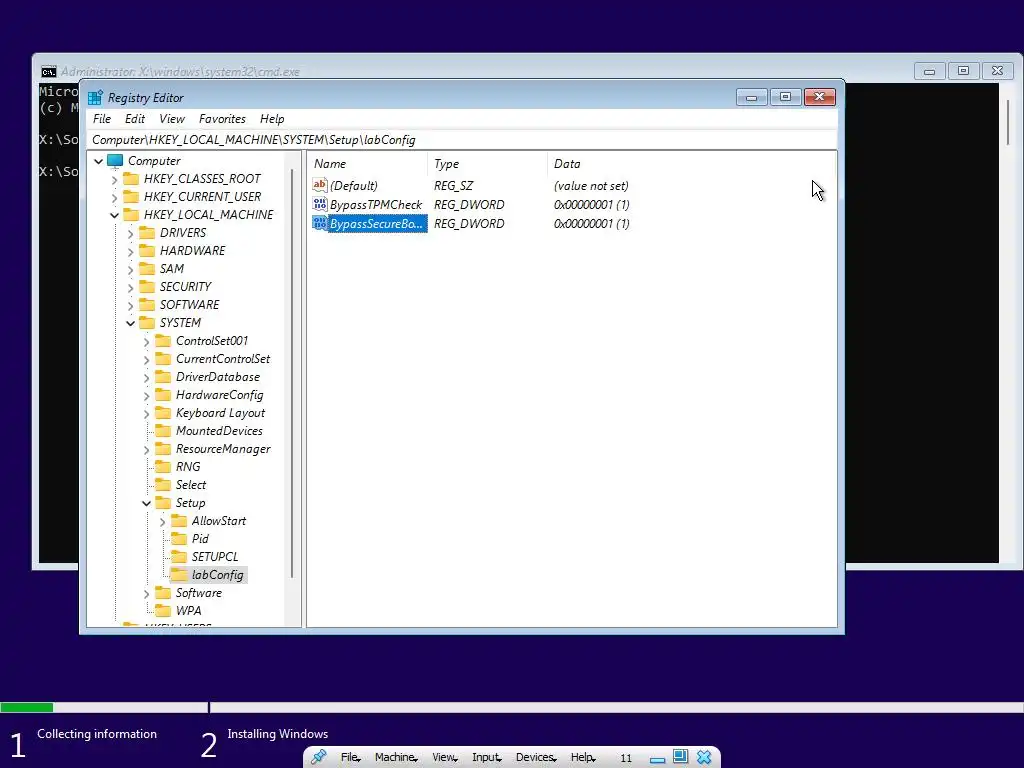
Task: Select the HKEY_CLASSES_ROOT folder icon
Action: click(x=131, y=178)
